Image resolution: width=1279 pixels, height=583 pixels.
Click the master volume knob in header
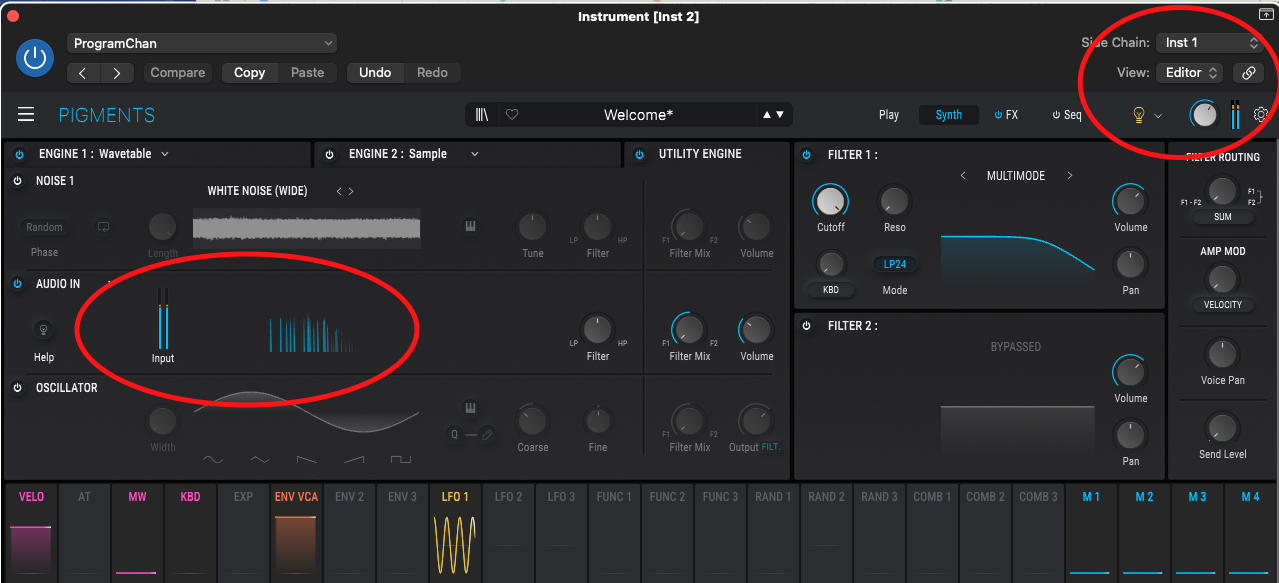(x=1205, y=115)
